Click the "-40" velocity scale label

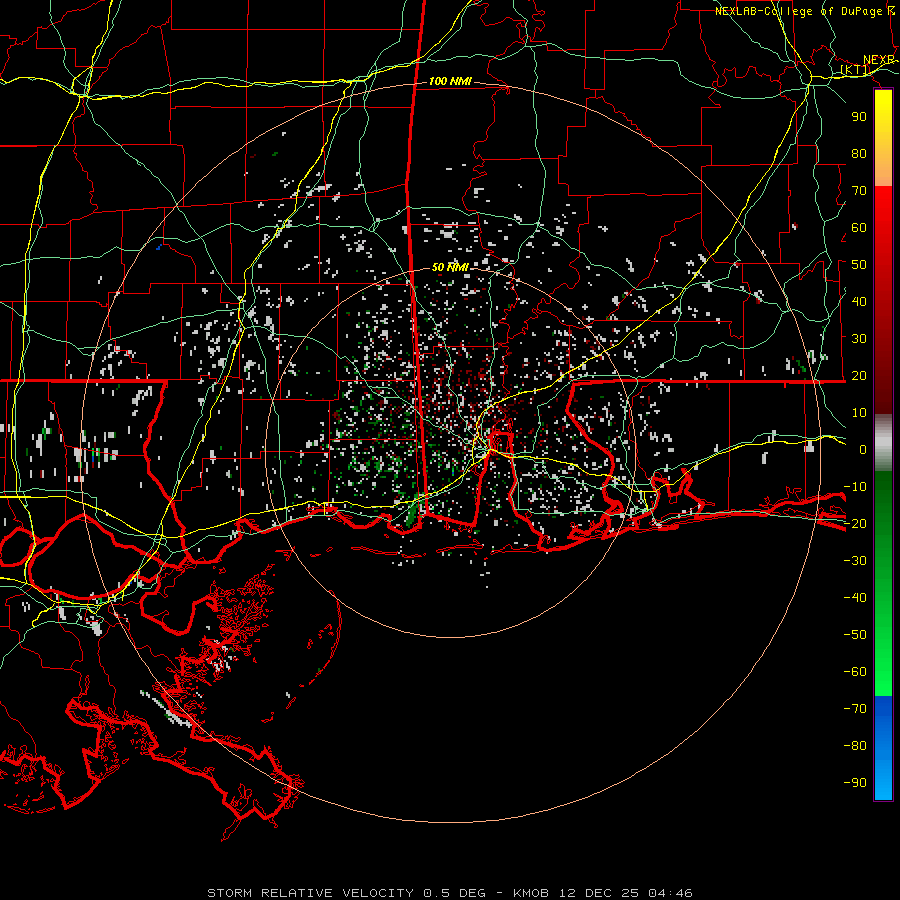(855, 598)
